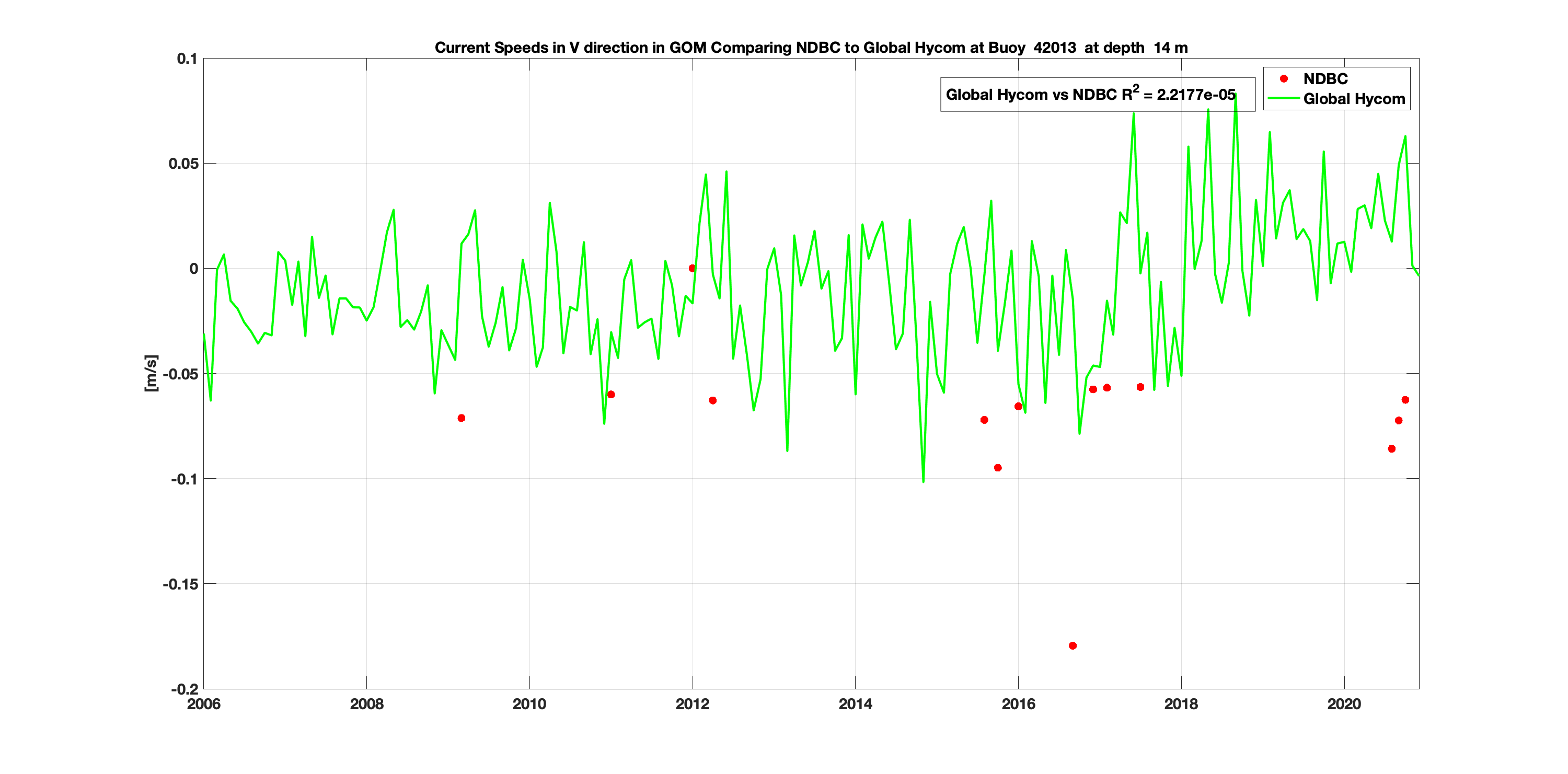This screenshot has width=1568, height=774.
Task: Click the rightmost NDBC red data point
Action: click(x=1405, y=400)
